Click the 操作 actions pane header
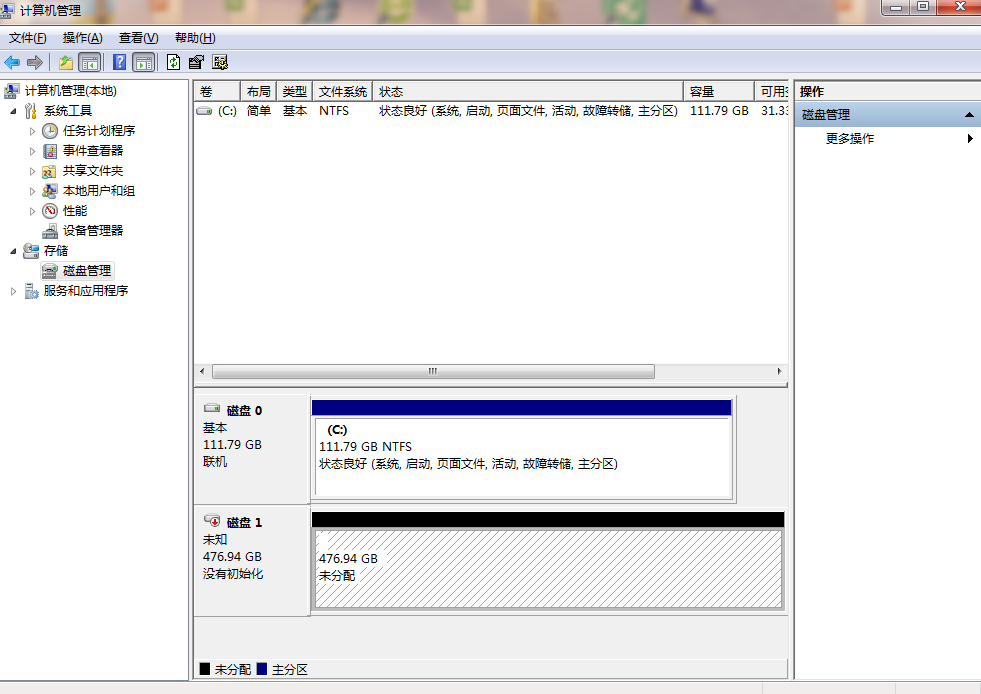The width and height of the screenshot is (981, 694). (888, 91)
